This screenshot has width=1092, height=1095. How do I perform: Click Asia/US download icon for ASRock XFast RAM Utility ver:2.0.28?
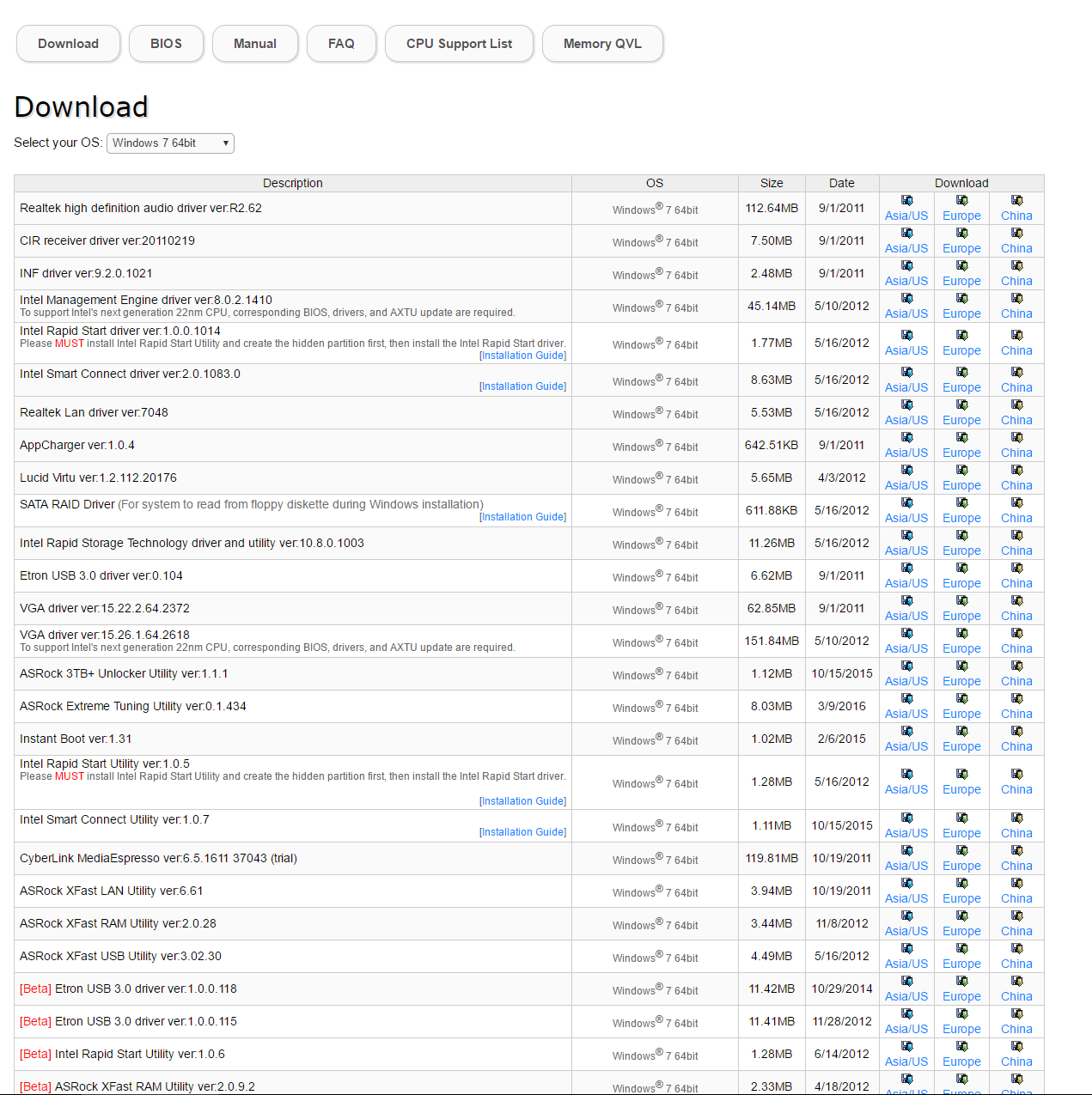coord(906,916)
